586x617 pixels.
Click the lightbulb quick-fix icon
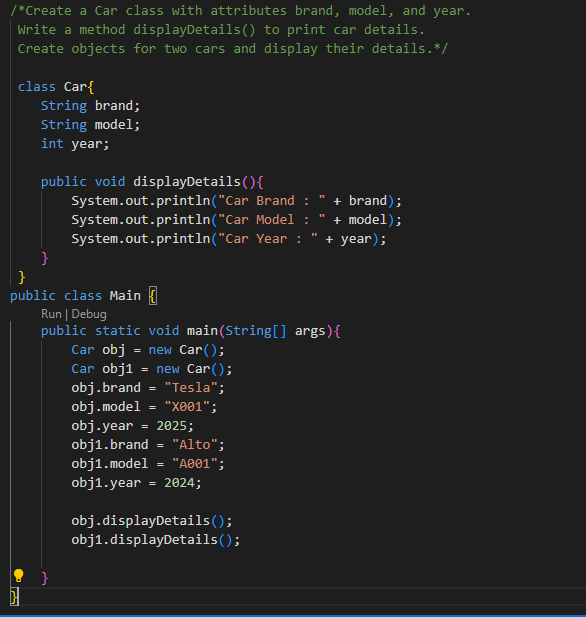coord(18,576)
